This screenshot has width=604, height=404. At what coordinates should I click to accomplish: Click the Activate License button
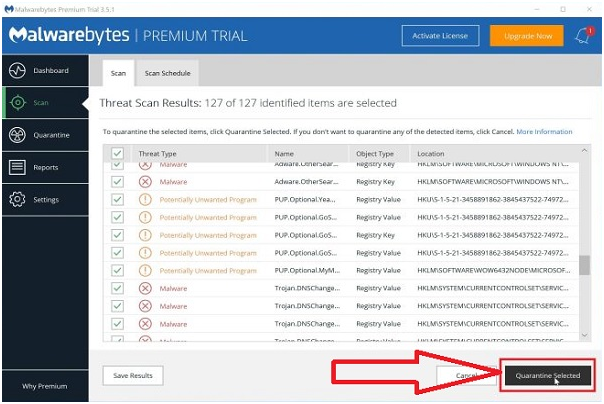tap(440, 36)
